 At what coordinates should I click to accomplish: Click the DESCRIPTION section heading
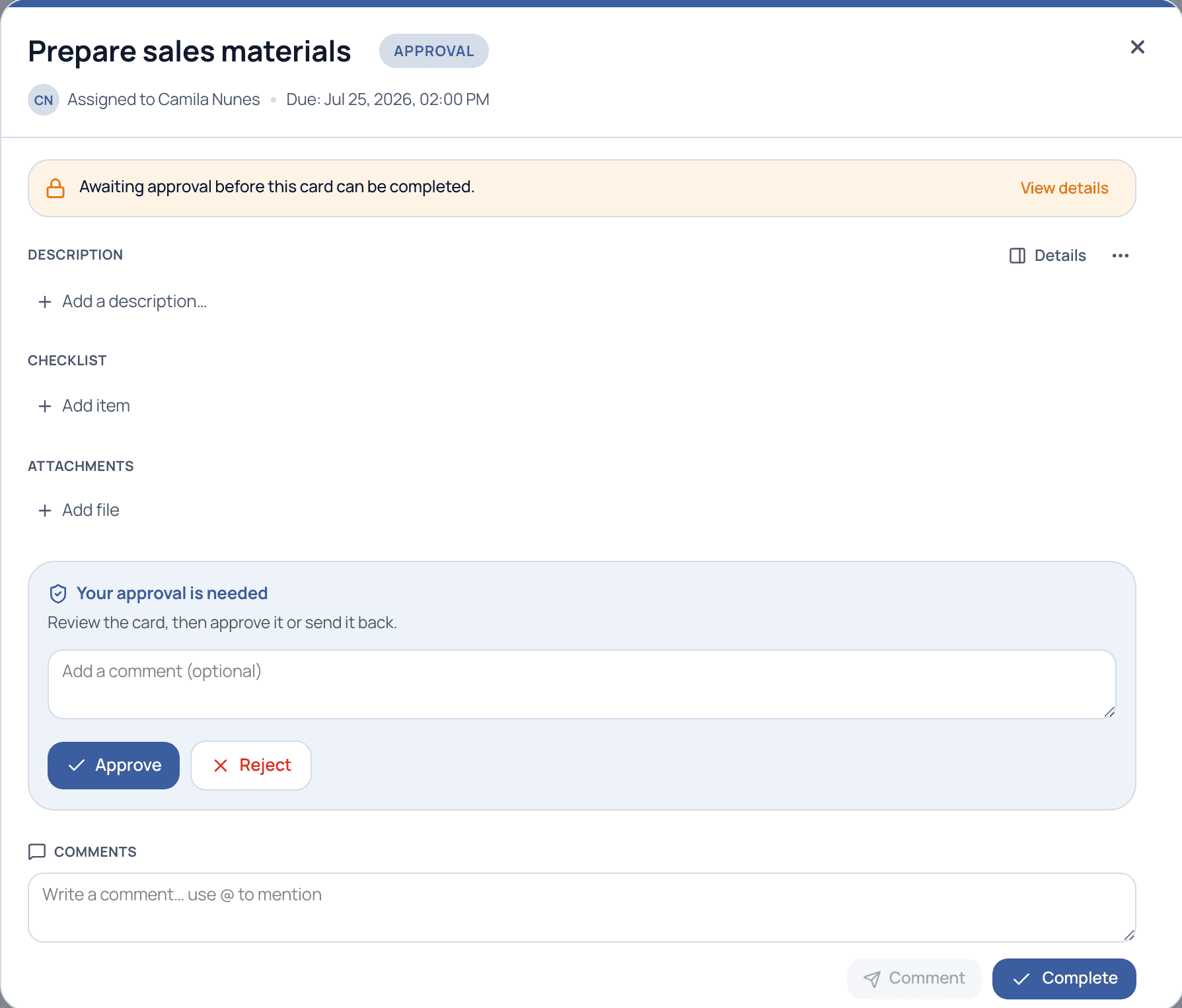click(x=75, y=255)
